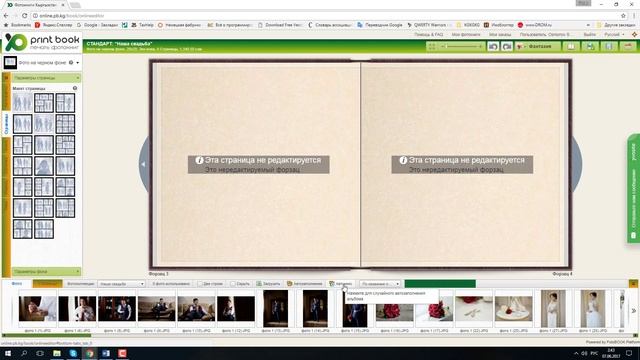Open Windows taskbar search
Screen dimensions: 640x360
[24, 353]
